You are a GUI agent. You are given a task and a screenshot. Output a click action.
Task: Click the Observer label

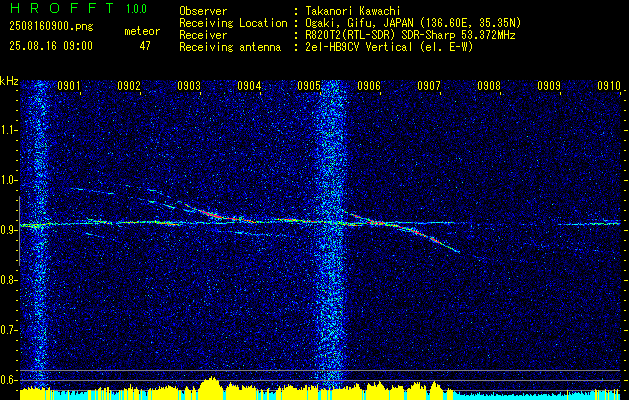pyautogui.click(x=203, y=11)
